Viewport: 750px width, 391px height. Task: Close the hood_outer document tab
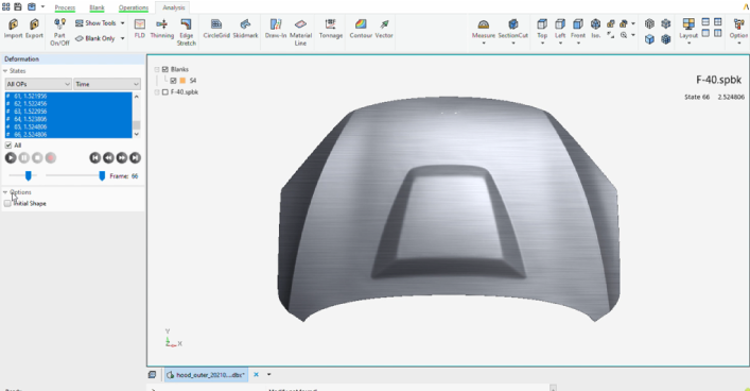tap(256, 375)
